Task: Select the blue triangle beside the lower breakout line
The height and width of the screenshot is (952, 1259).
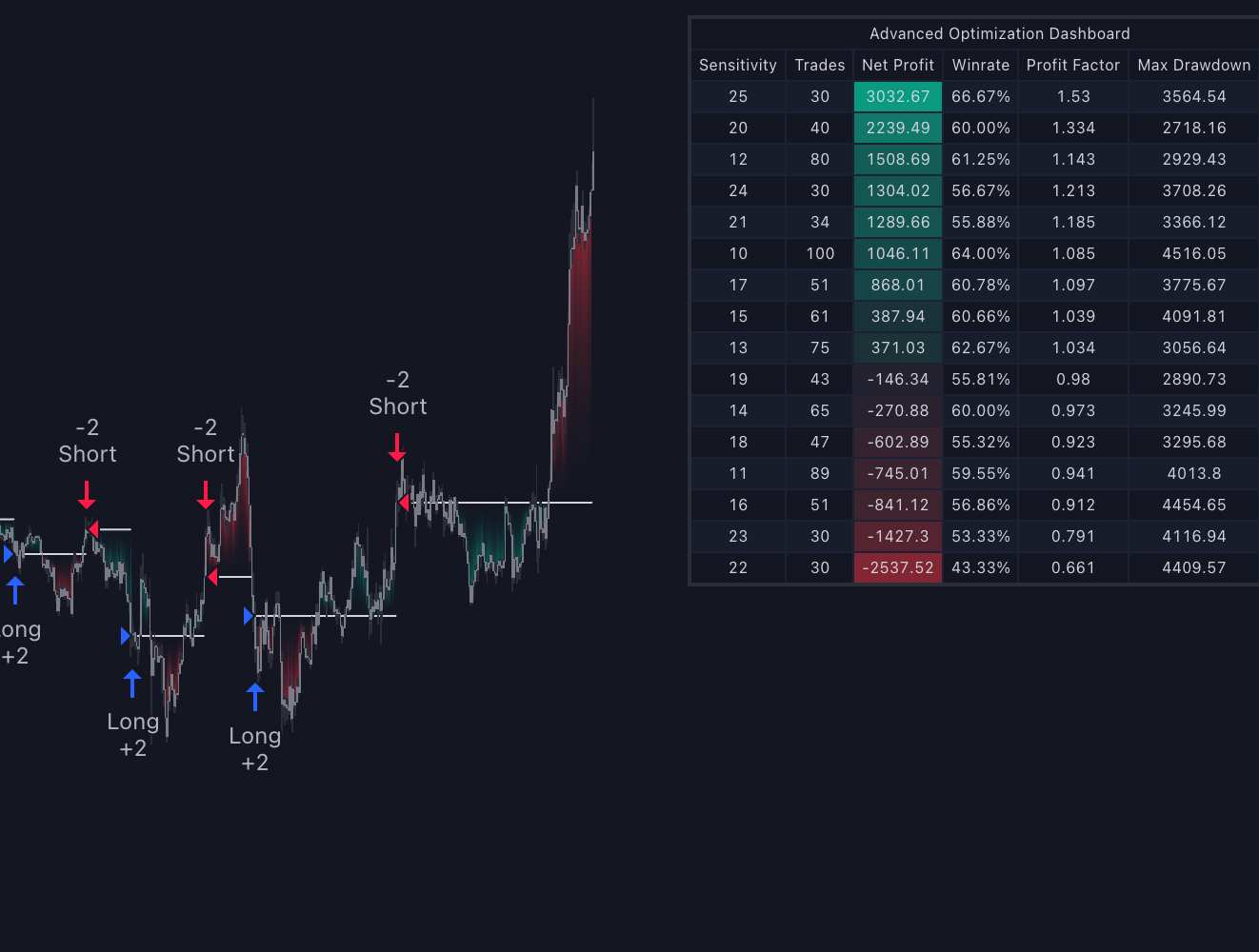Action: click(250, 616)
